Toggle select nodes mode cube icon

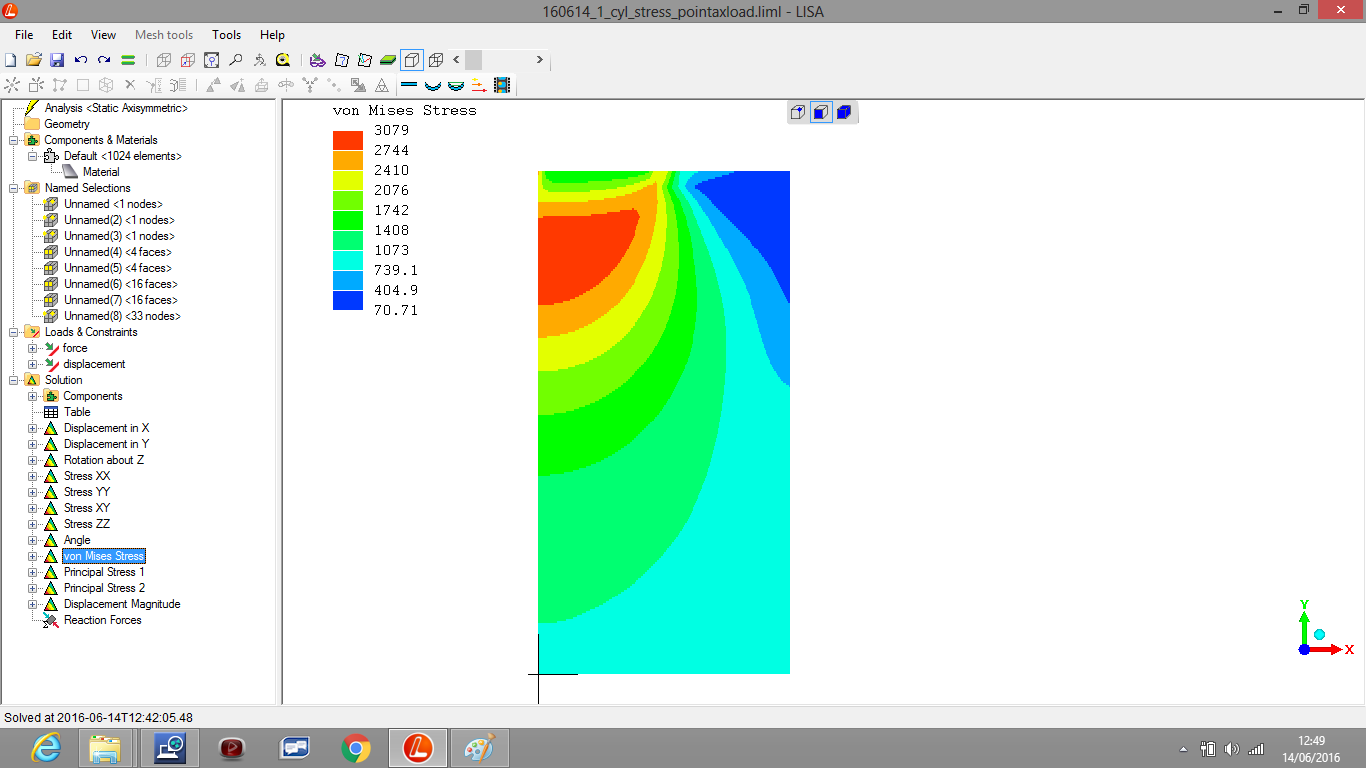coord(797,112)
